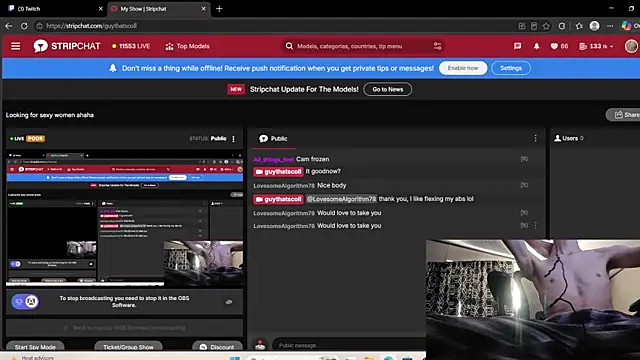
Task: Open new browser tab with plus
Action: pyautogui.click(x=219, y=9)
